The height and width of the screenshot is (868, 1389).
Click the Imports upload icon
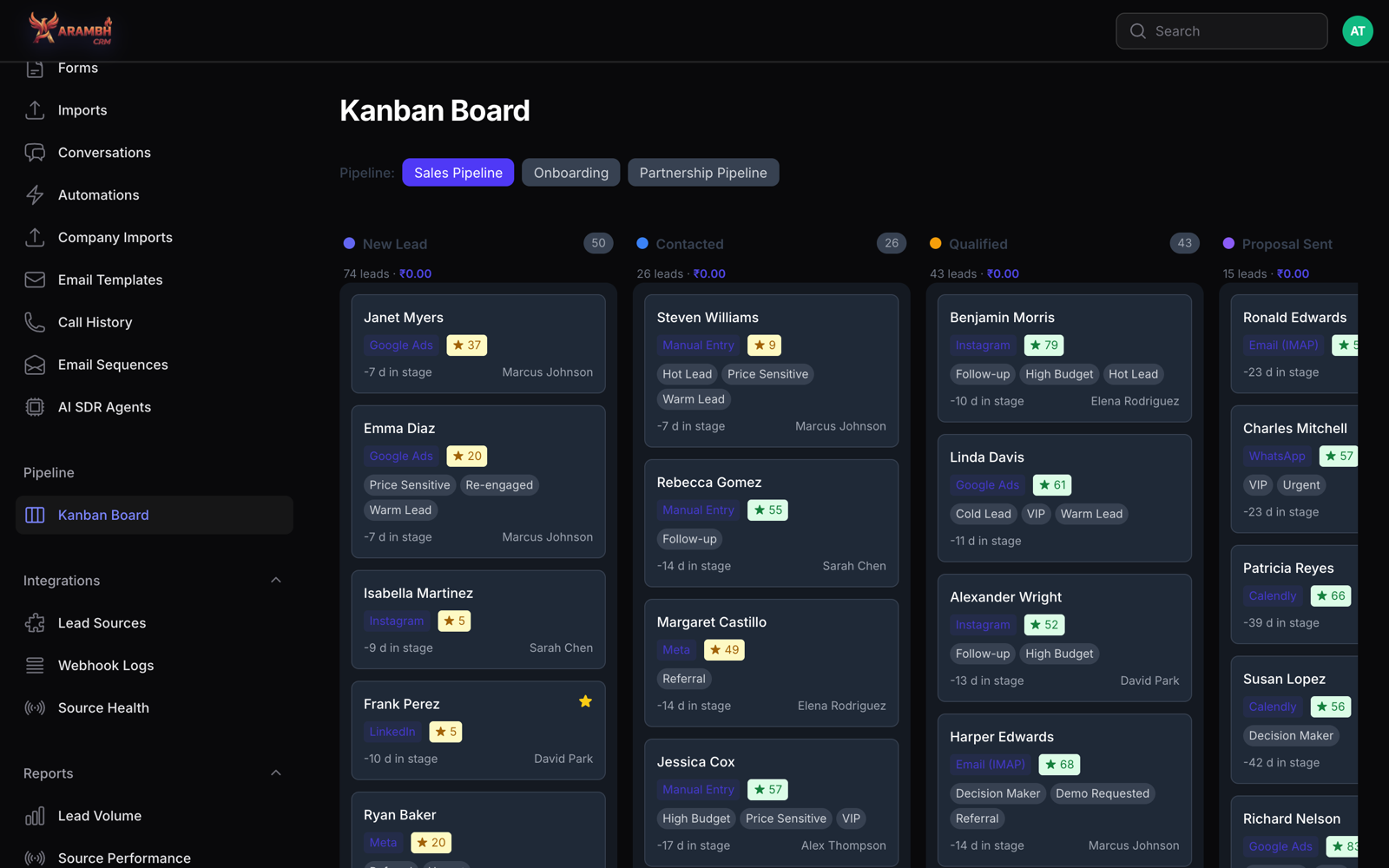[35, 110]
